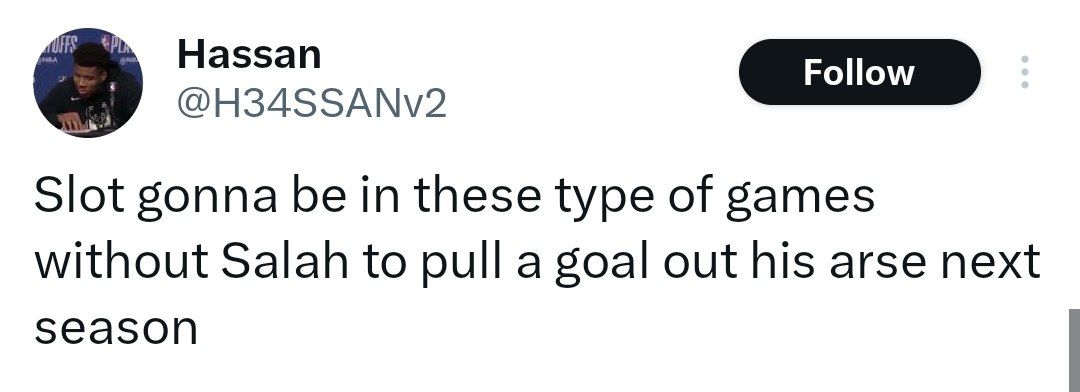
Task: Open the @H34SSANv2 handle link
Action: pyautogui.click(x=312, y=104)
